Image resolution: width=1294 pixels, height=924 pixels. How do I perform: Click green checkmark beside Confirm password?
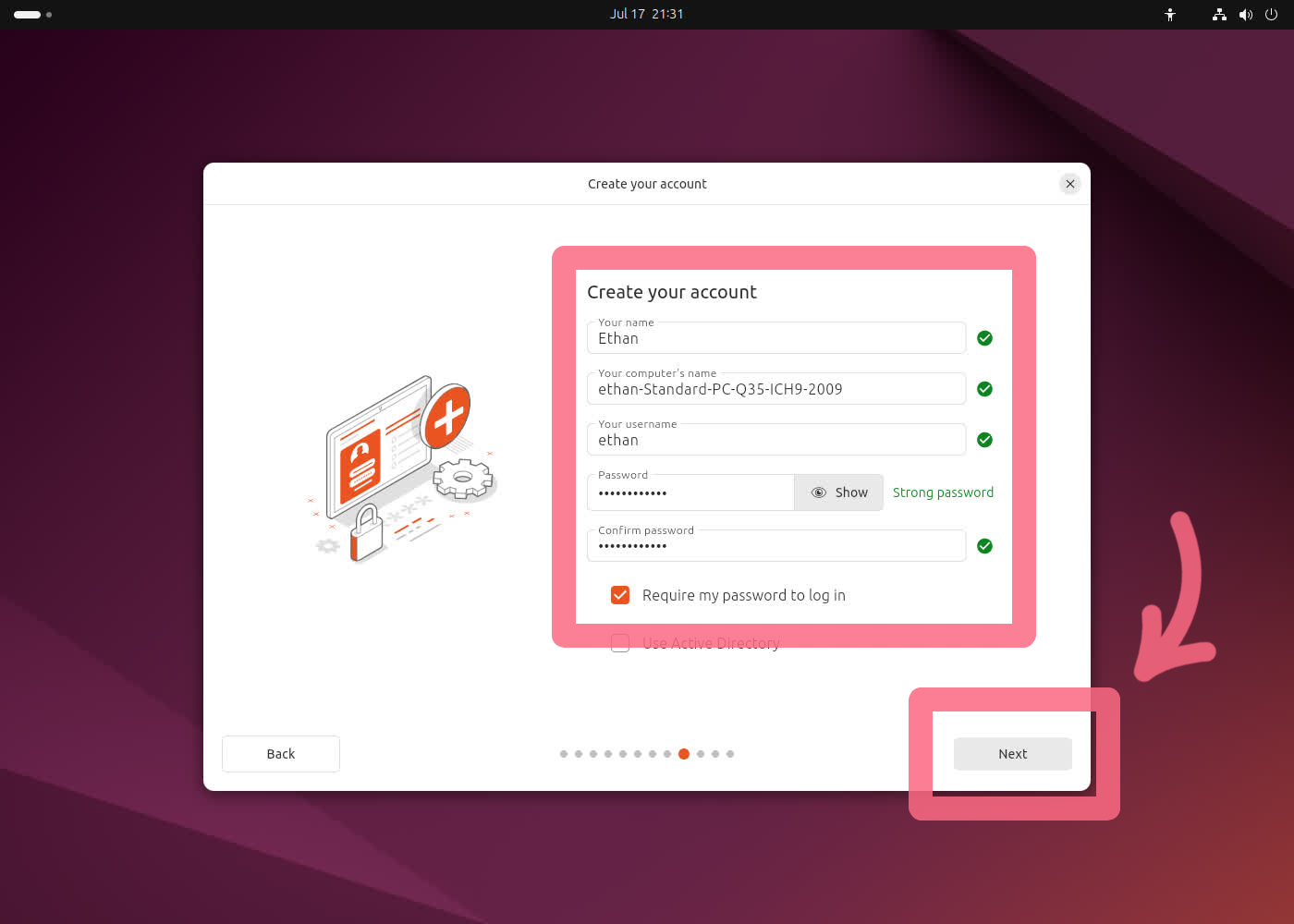984,546
